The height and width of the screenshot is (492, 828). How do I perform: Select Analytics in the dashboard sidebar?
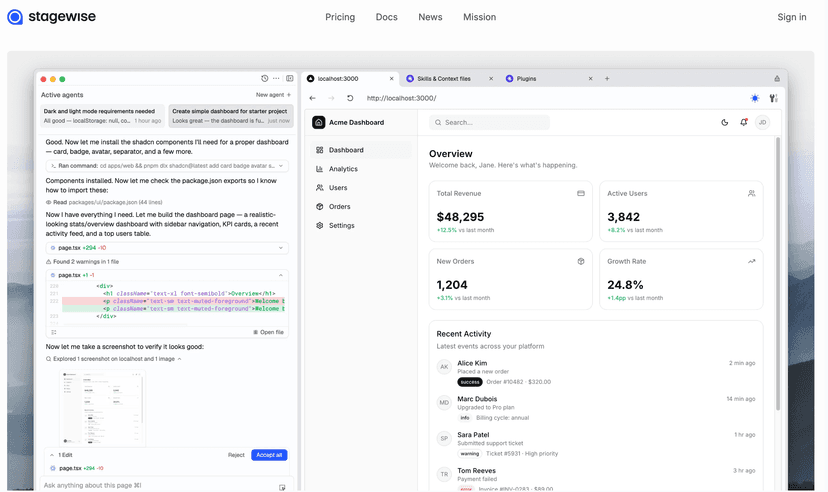tap(343, 169)
